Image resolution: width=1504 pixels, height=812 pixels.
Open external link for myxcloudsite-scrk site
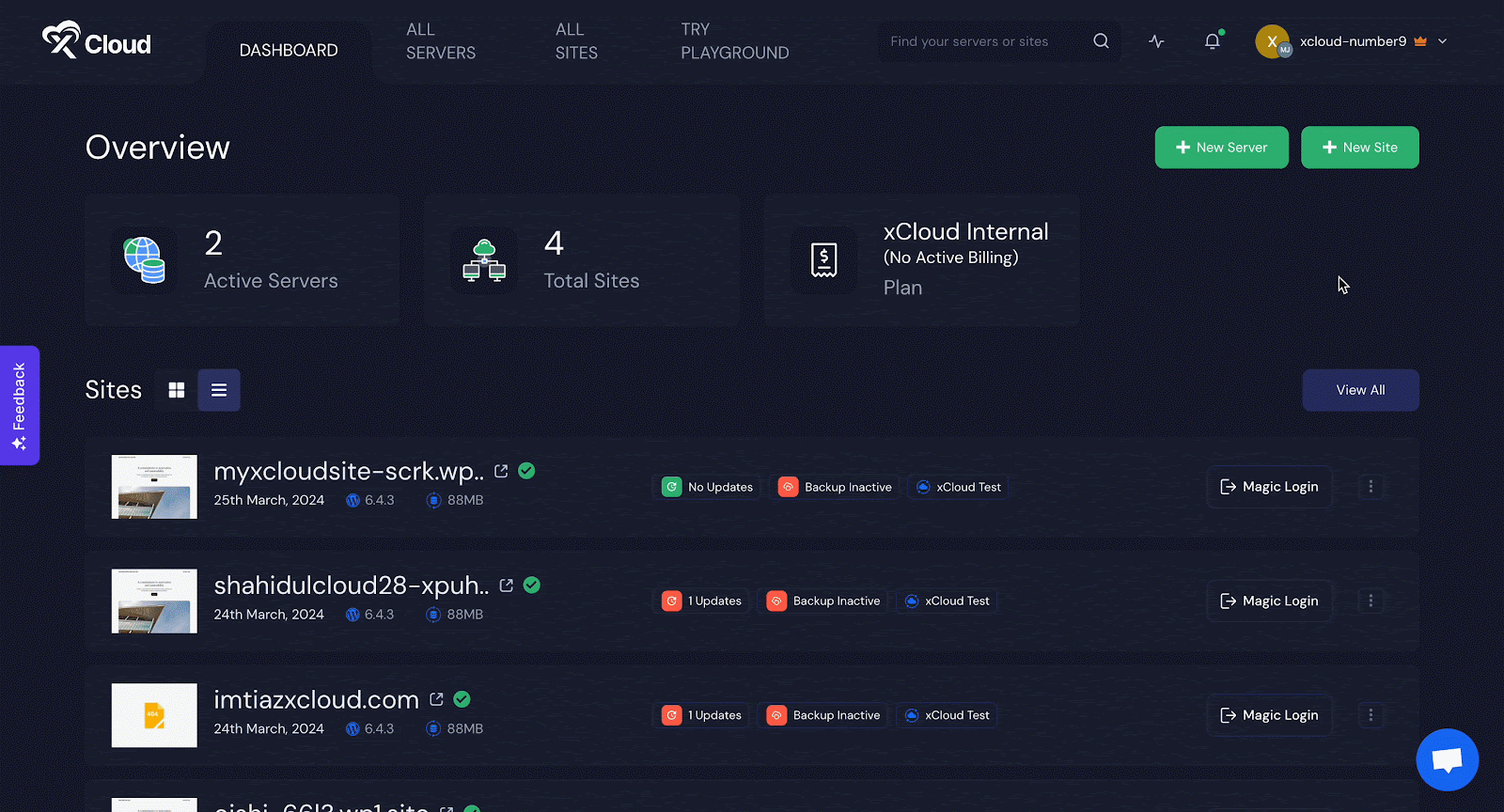tap(501, 471)
